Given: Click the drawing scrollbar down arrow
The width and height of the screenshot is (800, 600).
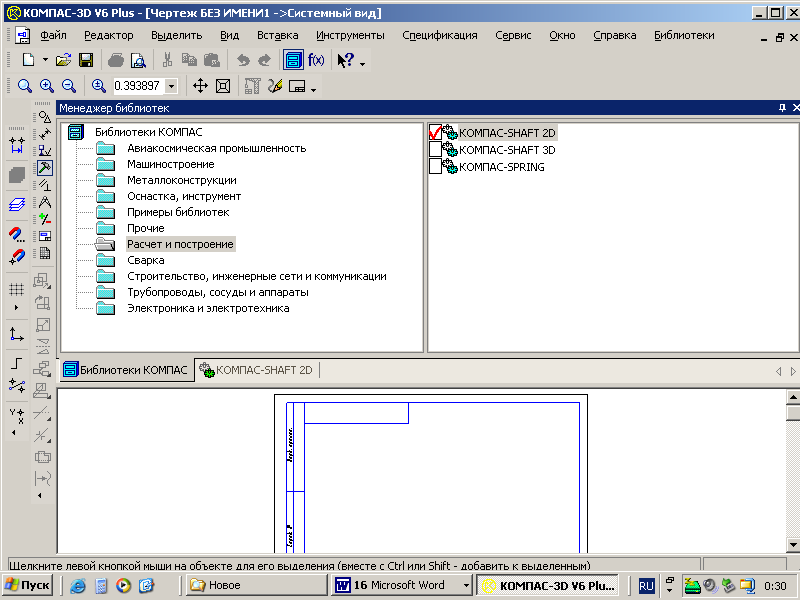Looking at the screenshot, I should click(793, 545).
